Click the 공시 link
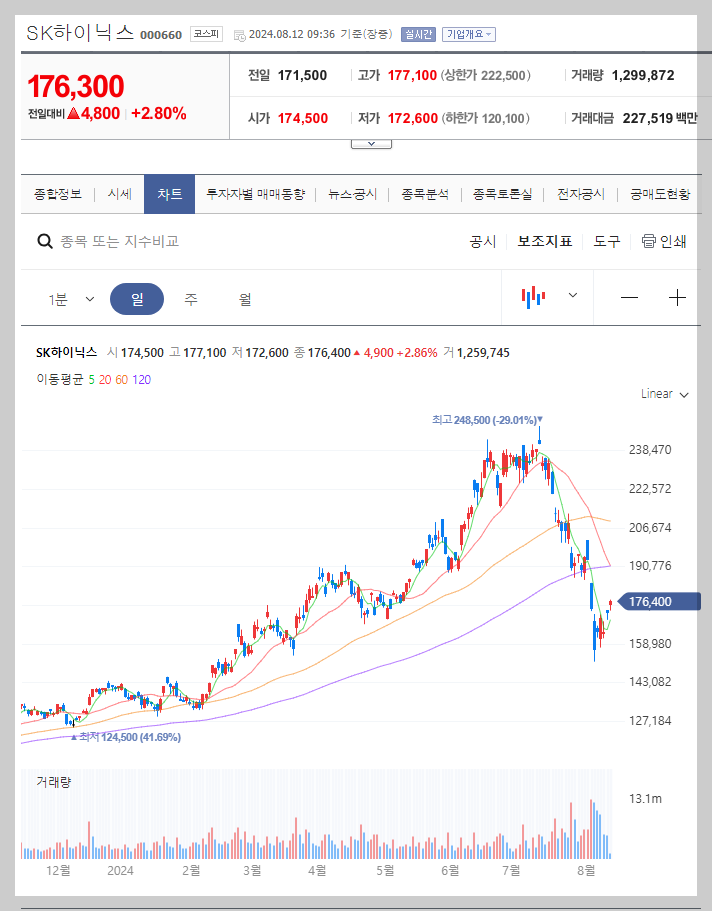This screenshot has width=712, height=911. [x=482, y=240]
